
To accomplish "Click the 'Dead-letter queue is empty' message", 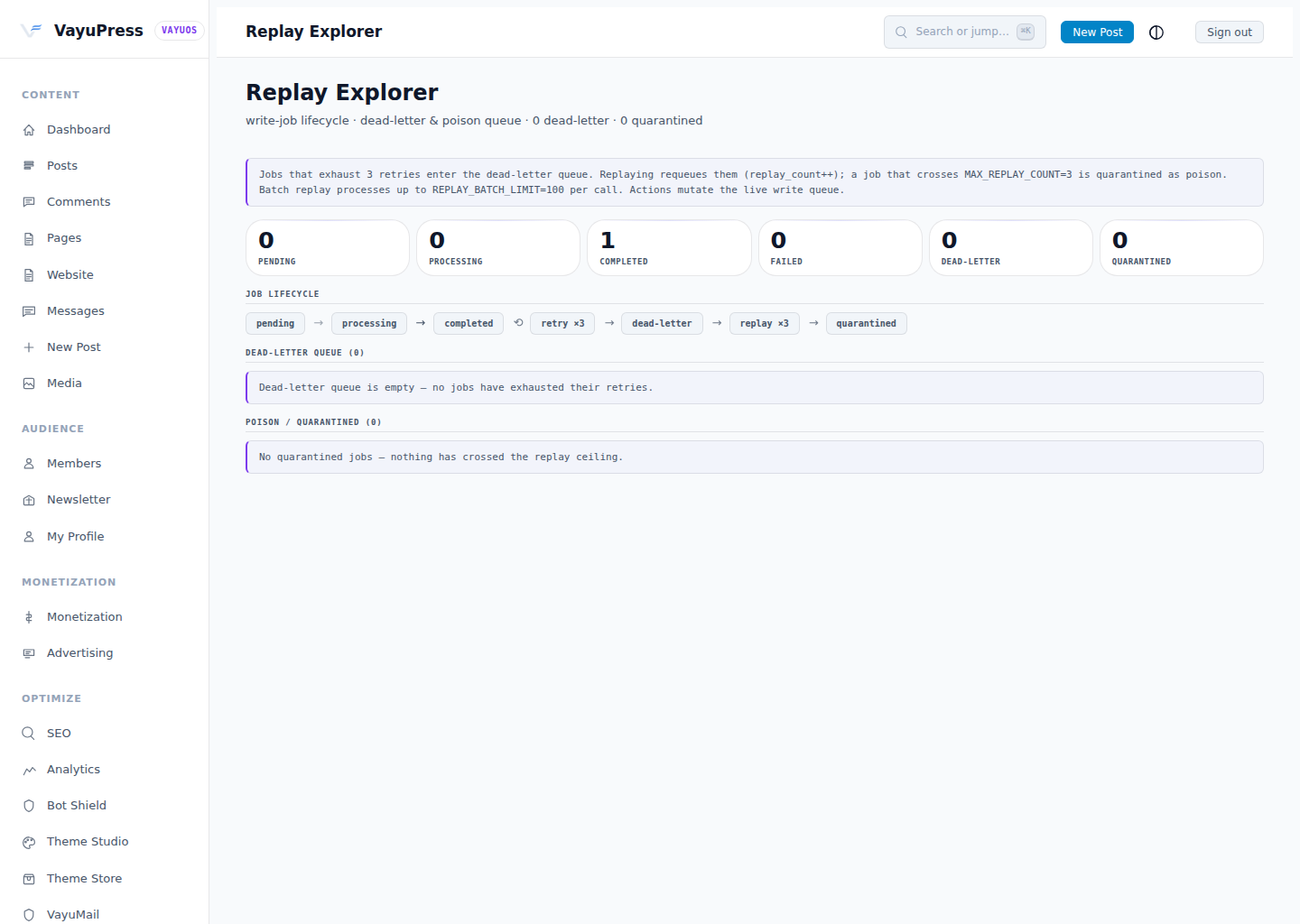I will point(755,388).
